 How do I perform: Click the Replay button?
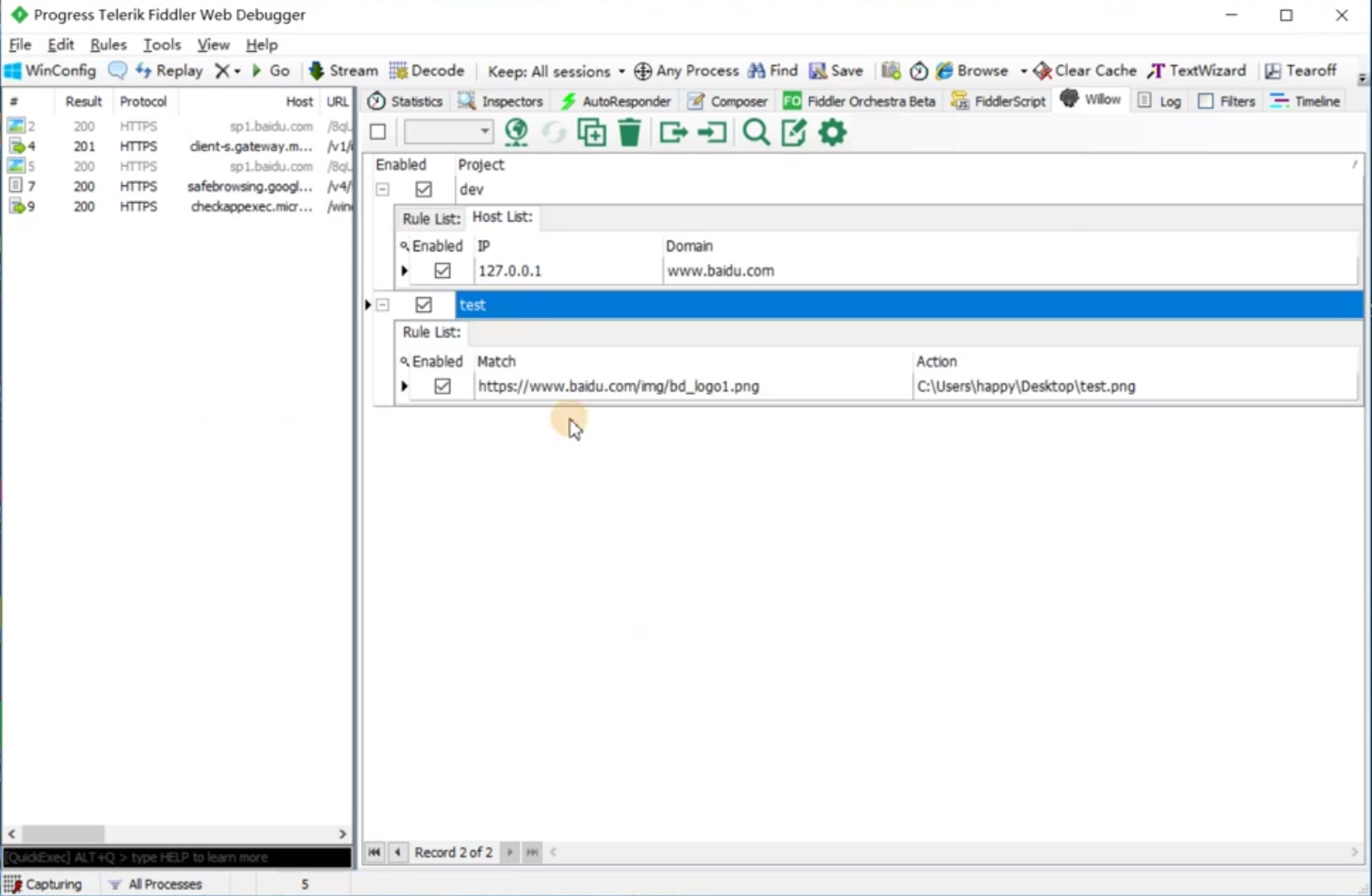[170, 71]
